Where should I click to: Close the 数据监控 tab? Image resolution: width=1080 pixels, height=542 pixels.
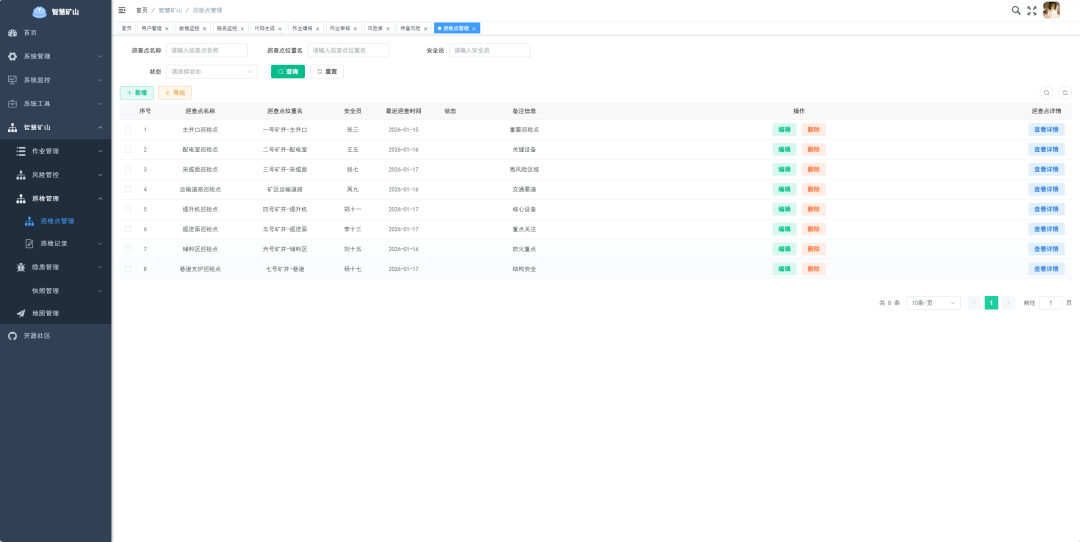(x=205, y=29)
